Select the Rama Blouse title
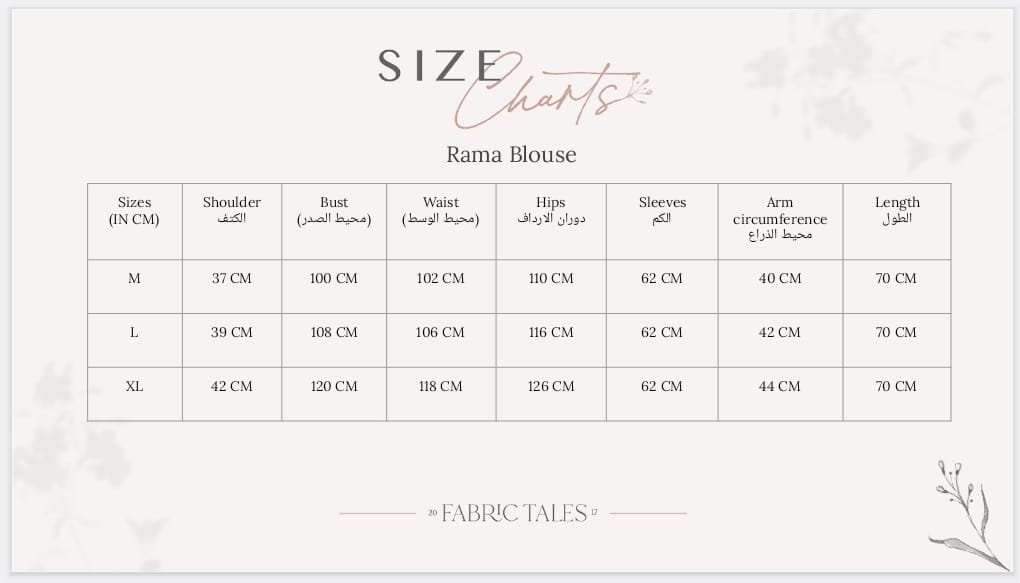1020x583 pixels. pos(511,155)
